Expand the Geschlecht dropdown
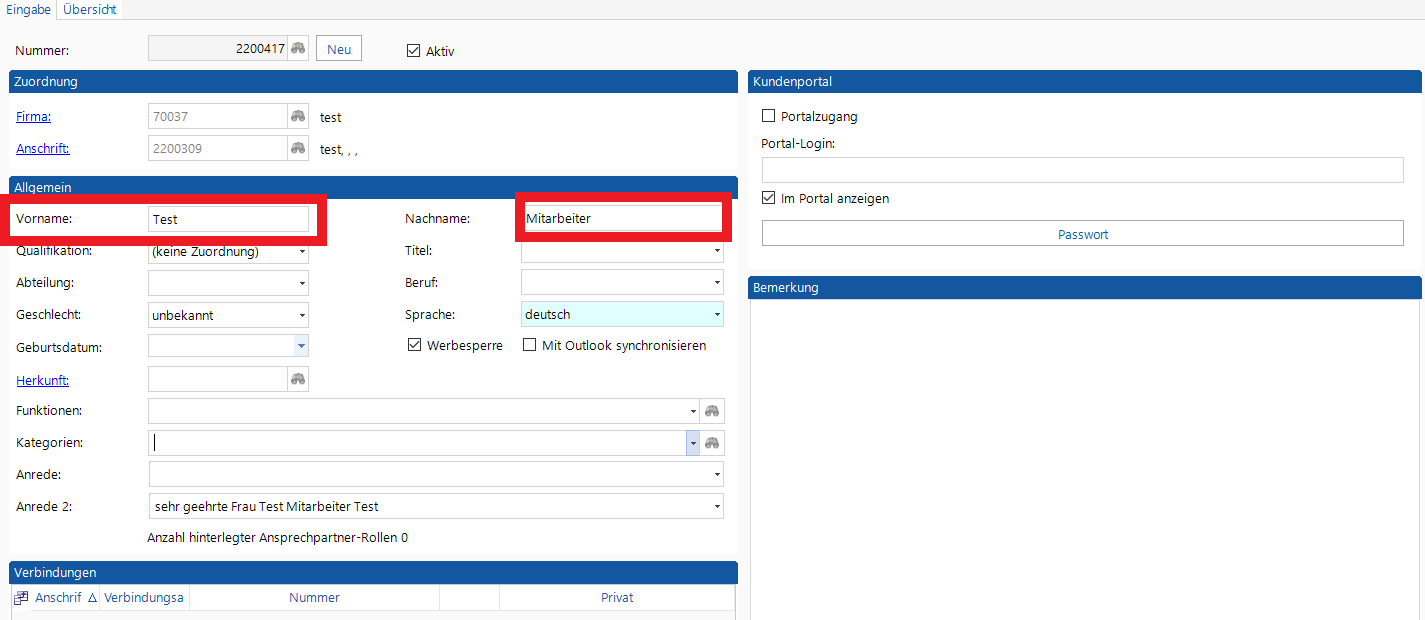The image size is (1425, 620). tap(301, 315)
